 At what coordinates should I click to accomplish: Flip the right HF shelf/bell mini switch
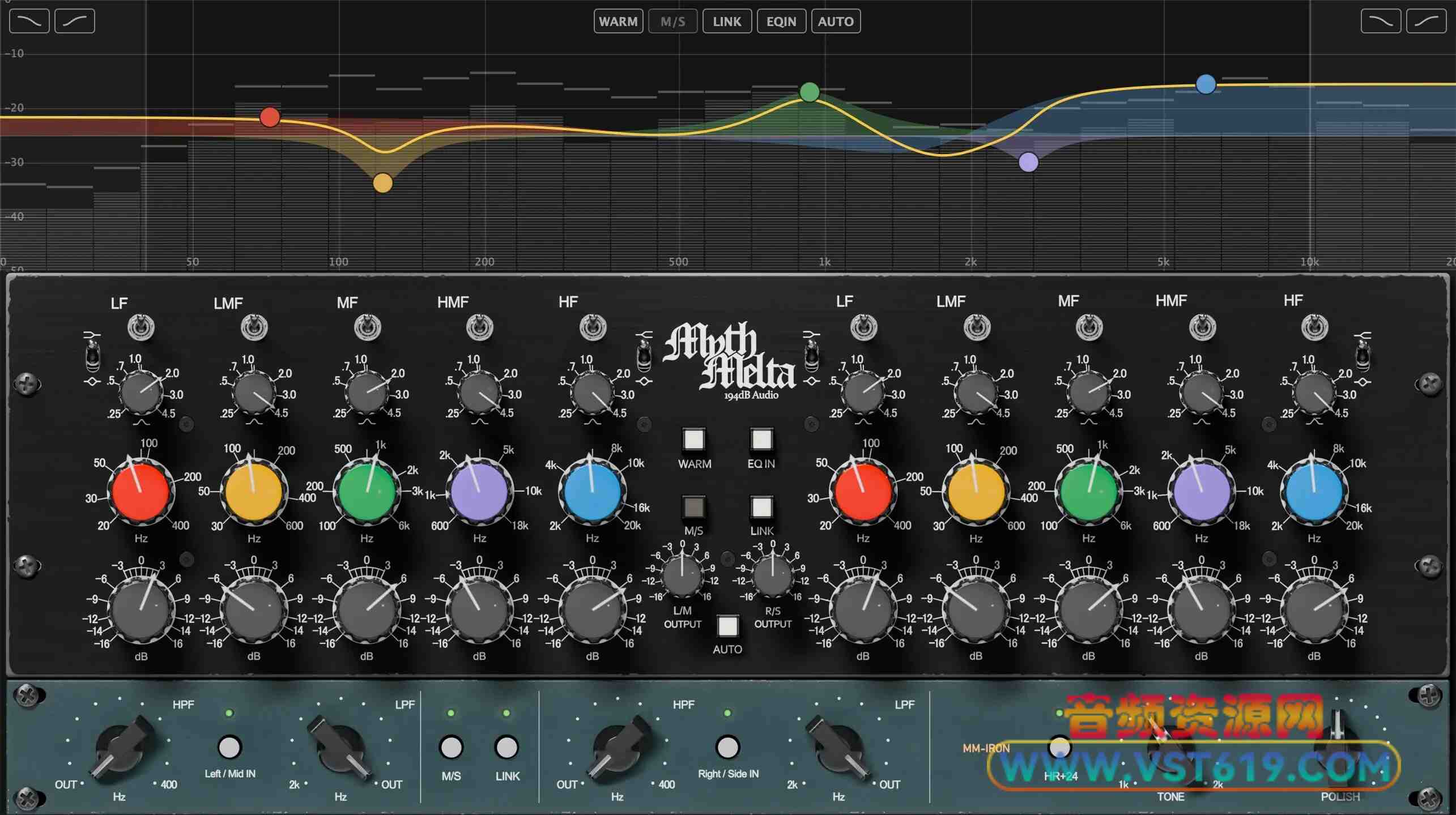[1363, 356]
